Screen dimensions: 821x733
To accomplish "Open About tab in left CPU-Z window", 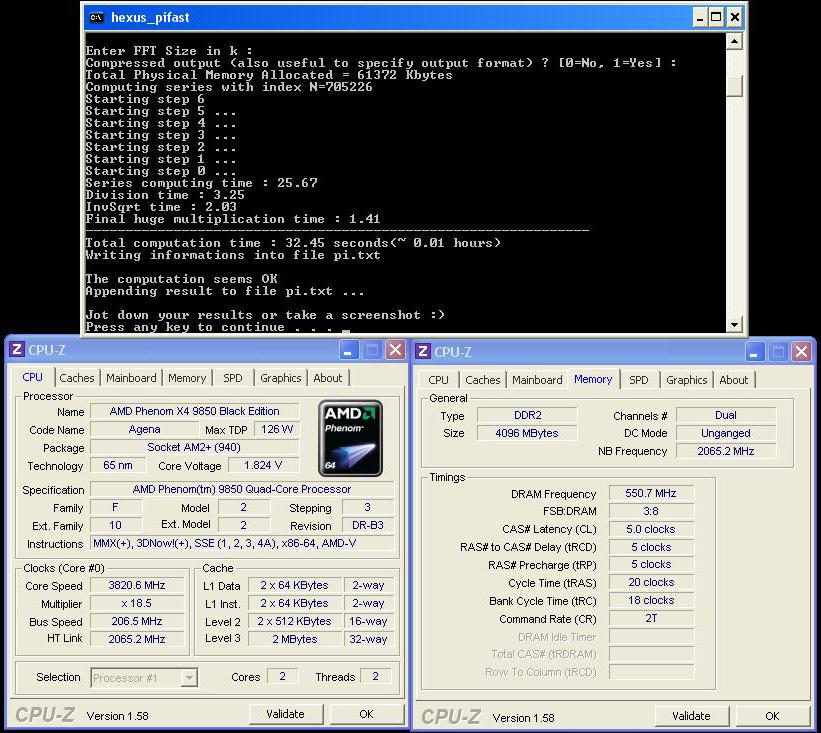I will pyautogui.click(x=328, y=378).
